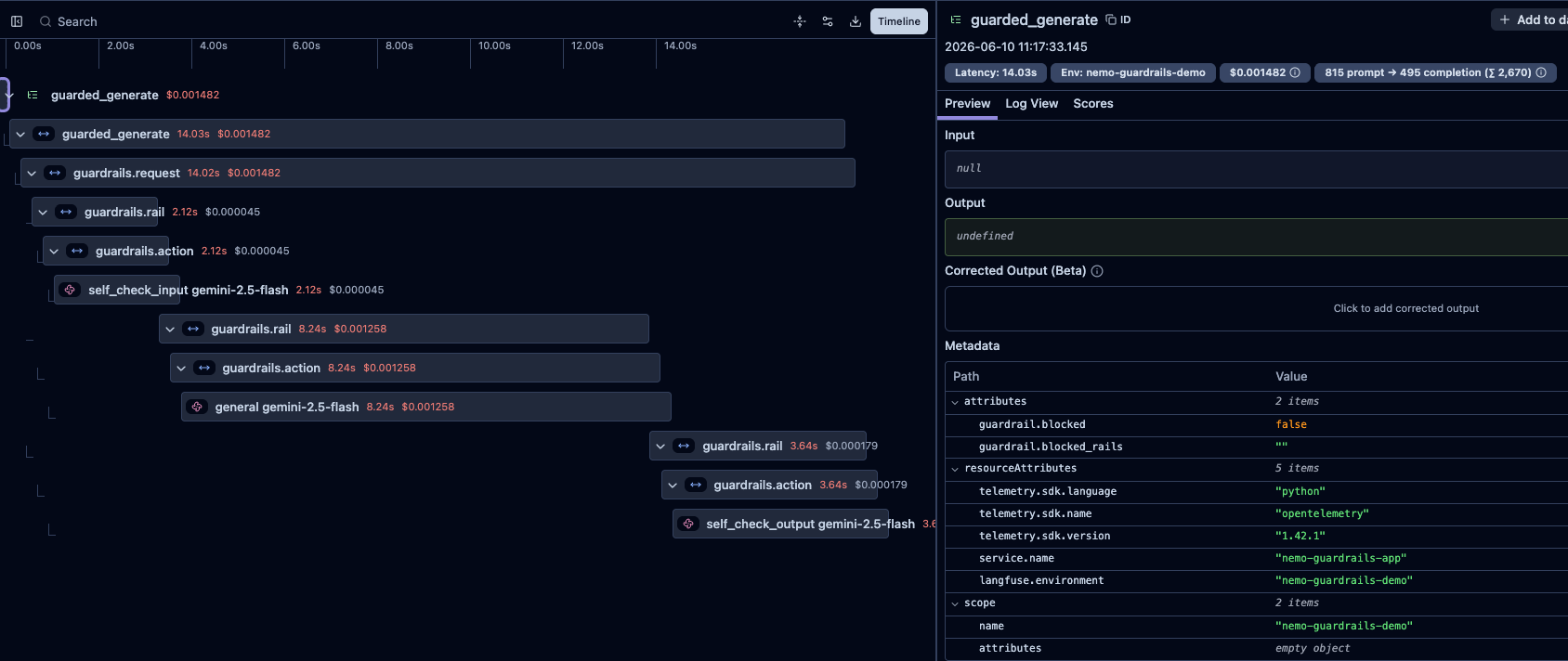Collapse guardrails.action 2.12s chevron

point(54,251)
